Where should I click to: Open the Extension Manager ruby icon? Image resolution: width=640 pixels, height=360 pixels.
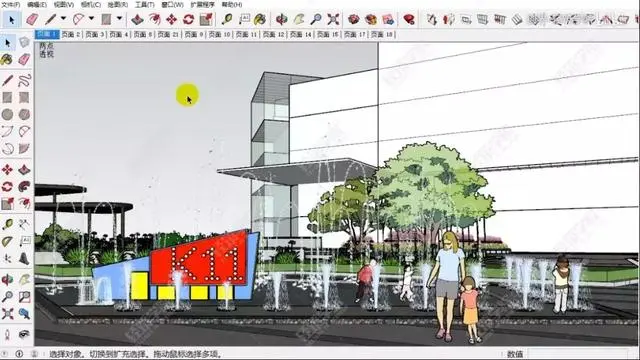[409, 19]
